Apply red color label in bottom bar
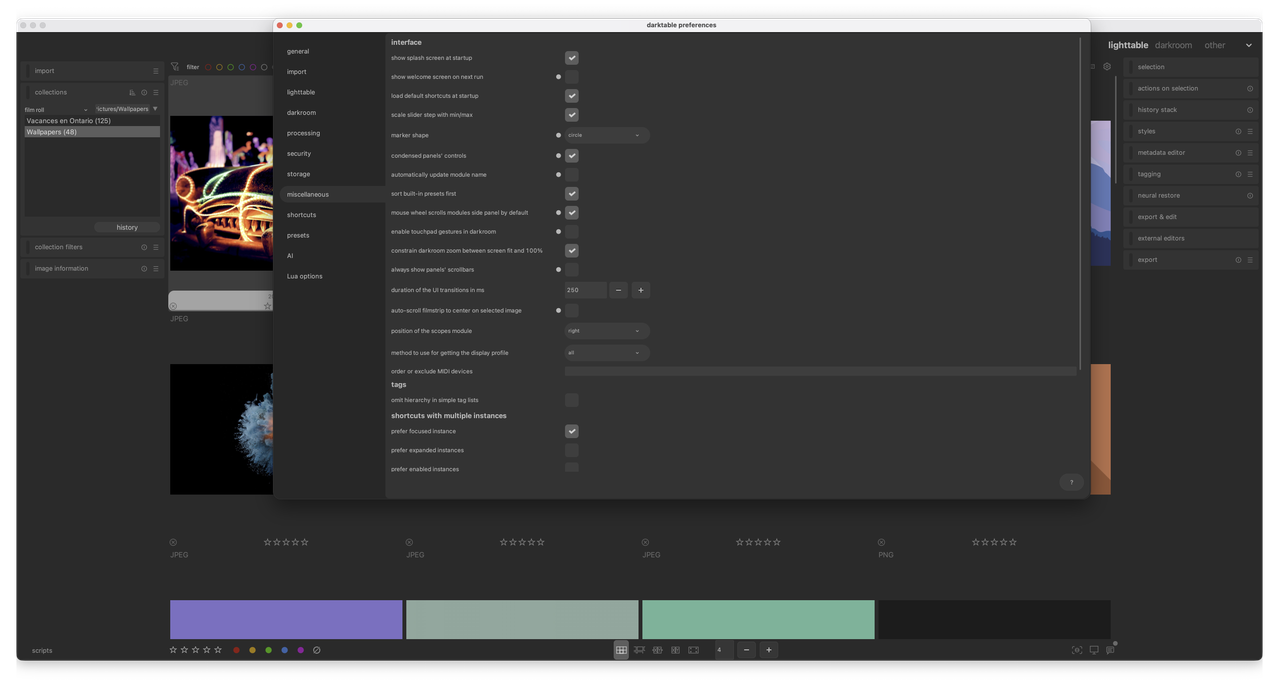This screenshot has width=1279, height=681. point(236,650)
